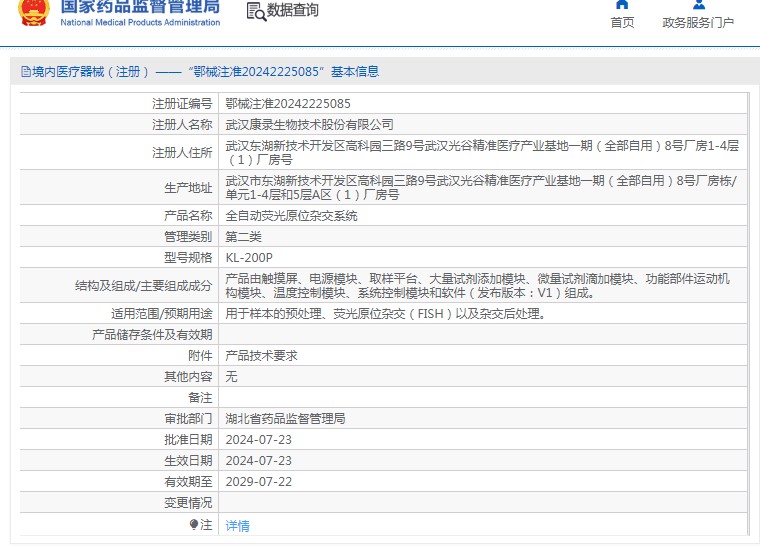Click 适用范围/预期用途 row label

tap(161, 314)
